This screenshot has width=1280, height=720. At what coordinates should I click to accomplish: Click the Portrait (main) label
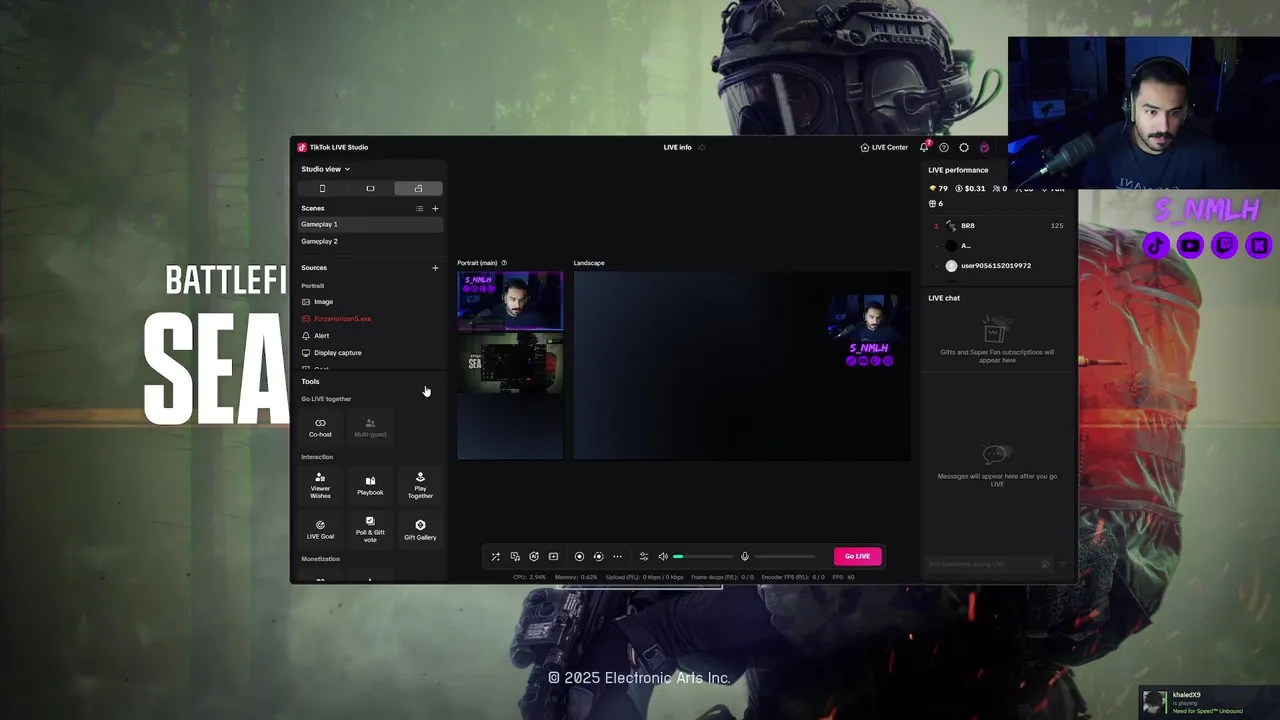click(477, 263)
